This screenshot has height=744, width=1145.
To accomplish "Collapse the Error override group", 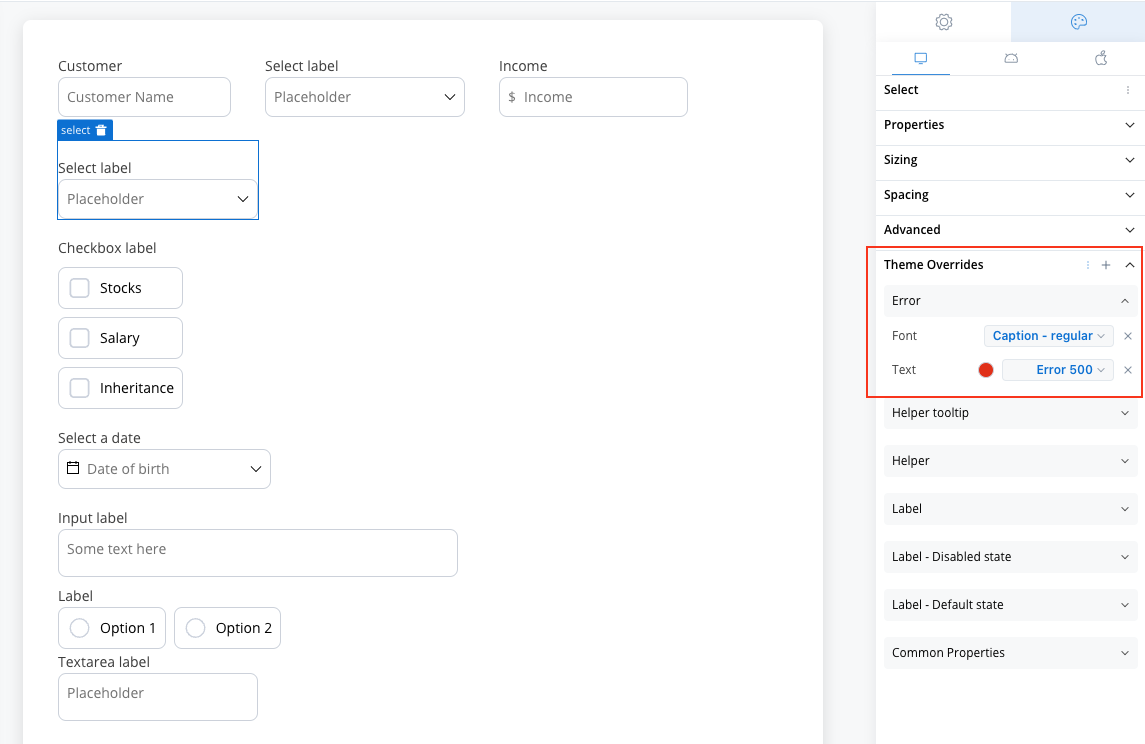I will [x=1011, y=301].
